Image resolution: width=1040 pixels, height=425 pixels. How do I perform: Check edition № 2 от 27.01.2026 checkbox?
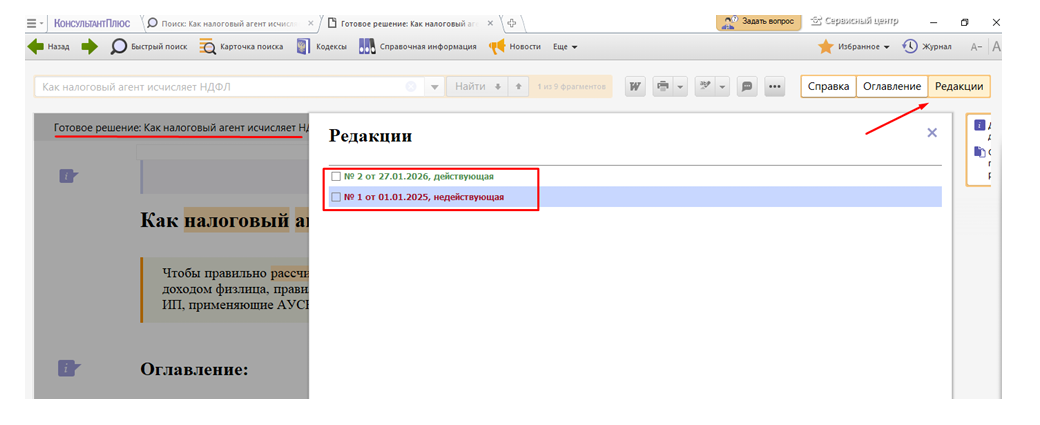click(x=336, y=177)
